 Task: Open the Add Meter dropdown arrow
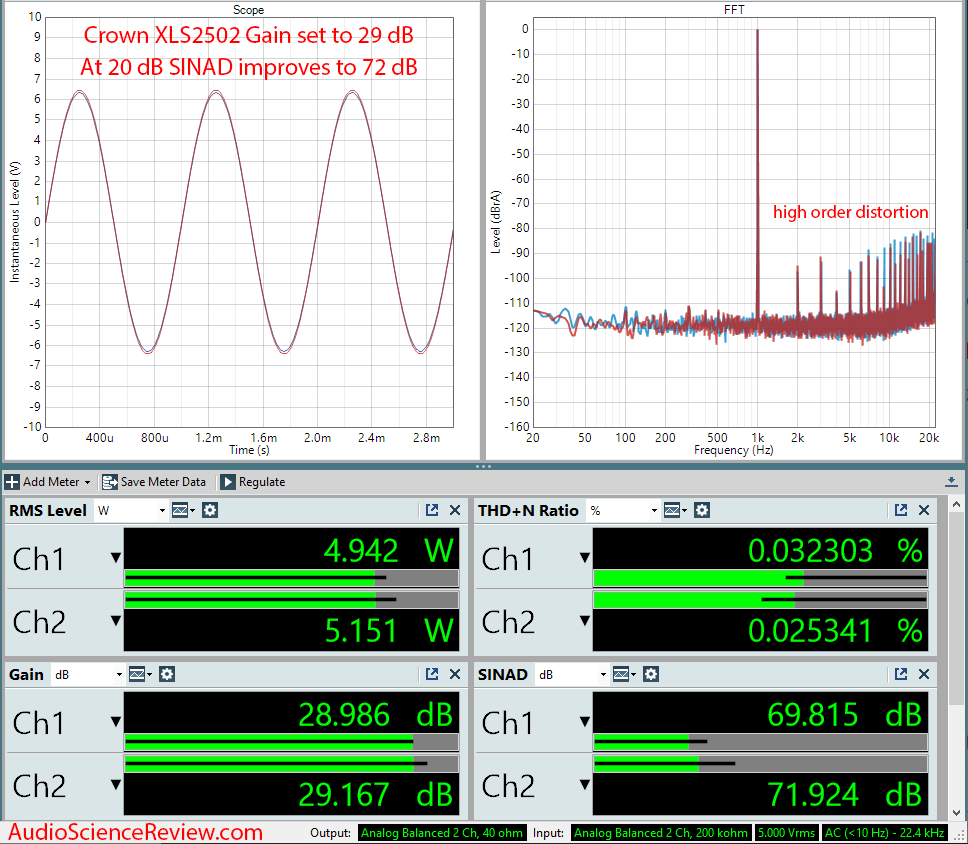click(87, 482)
